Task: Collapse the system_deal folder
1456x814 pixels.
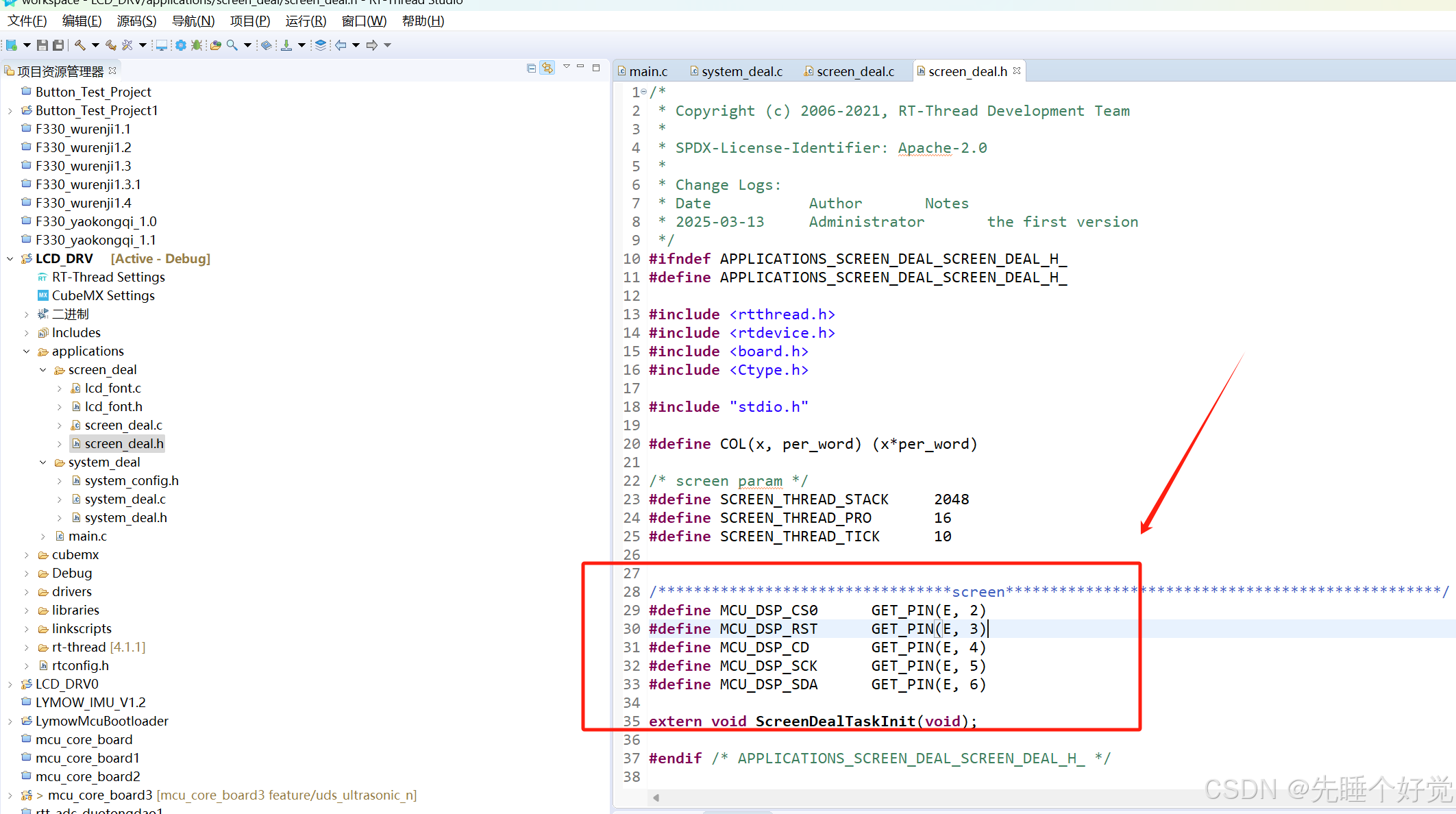Action: [x=42, y=463]
